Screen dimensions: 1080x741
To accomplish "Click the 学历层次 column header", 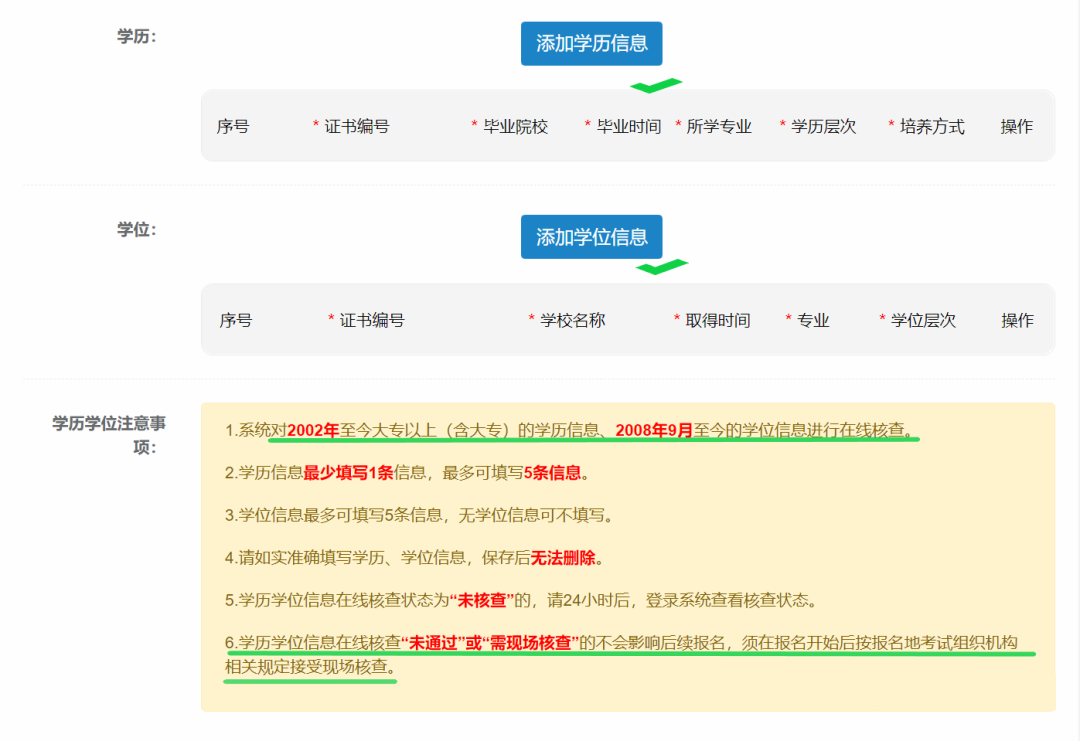I will point(823,126).
